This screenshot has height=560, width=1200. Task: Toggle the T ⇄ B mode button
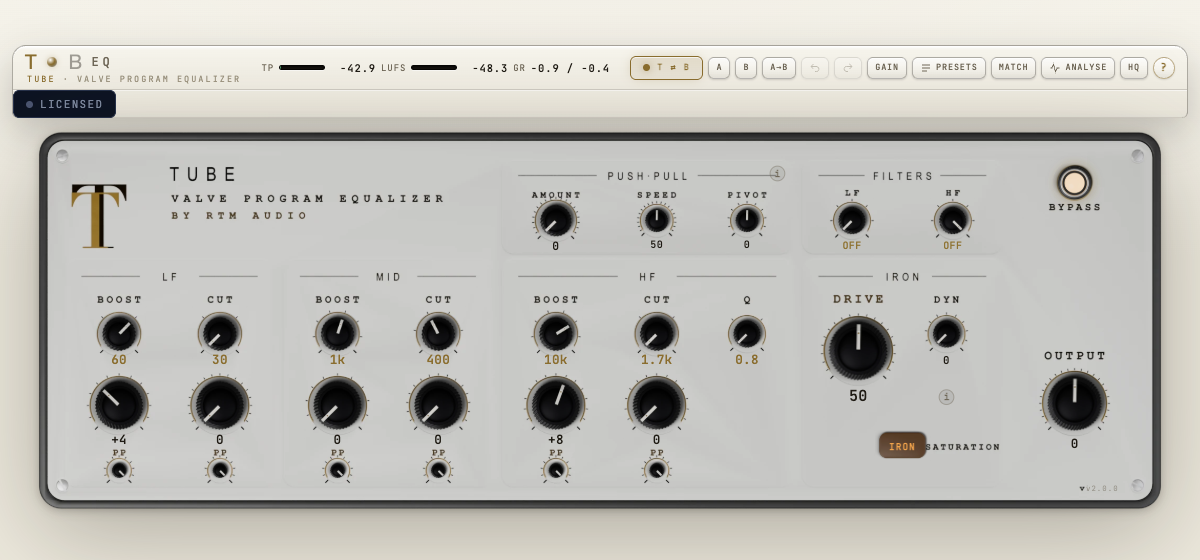coord(666,68)
